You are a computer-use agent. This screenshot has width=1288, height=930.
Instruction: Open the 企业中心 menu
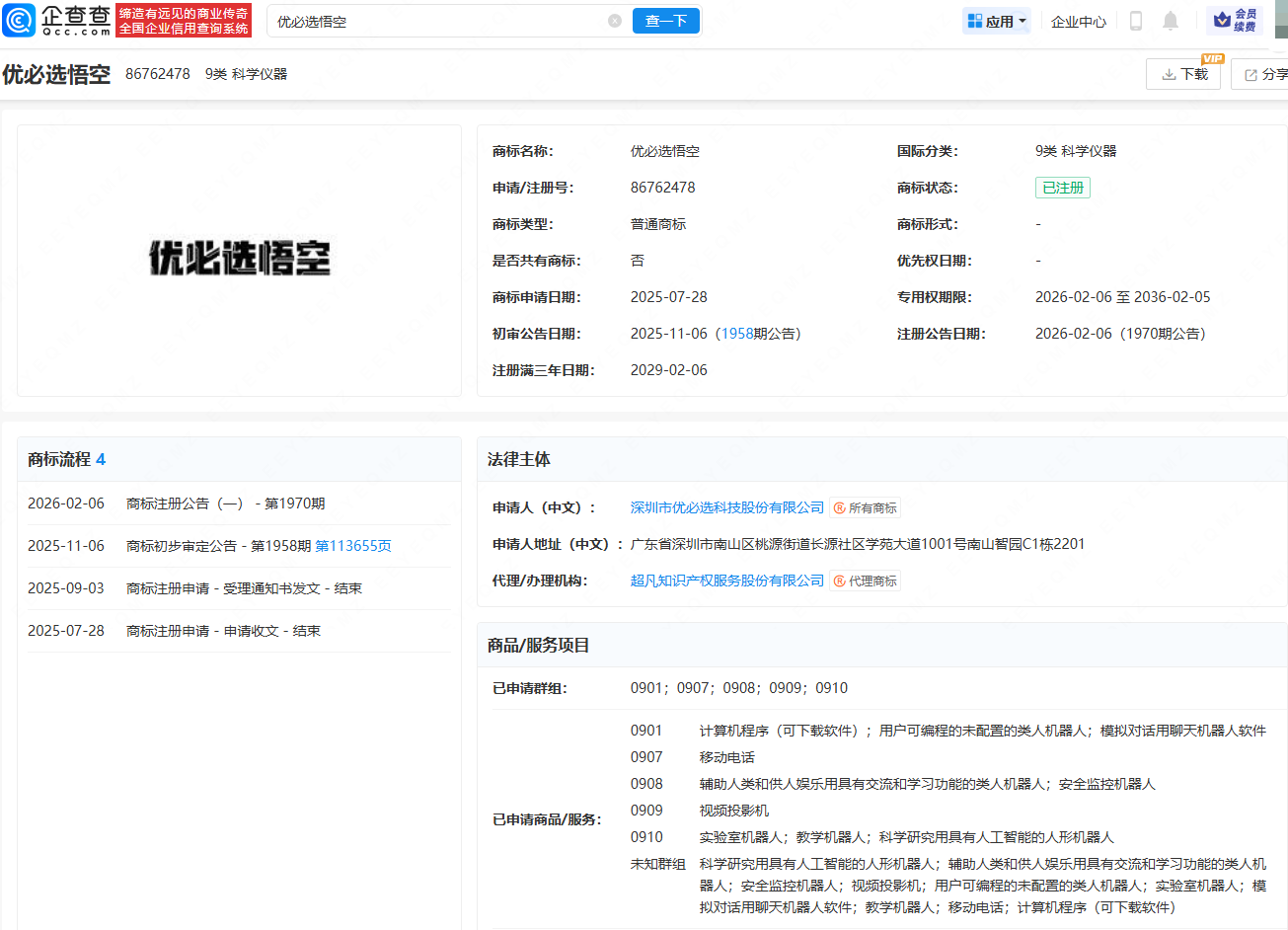(x=1078, y=21)
